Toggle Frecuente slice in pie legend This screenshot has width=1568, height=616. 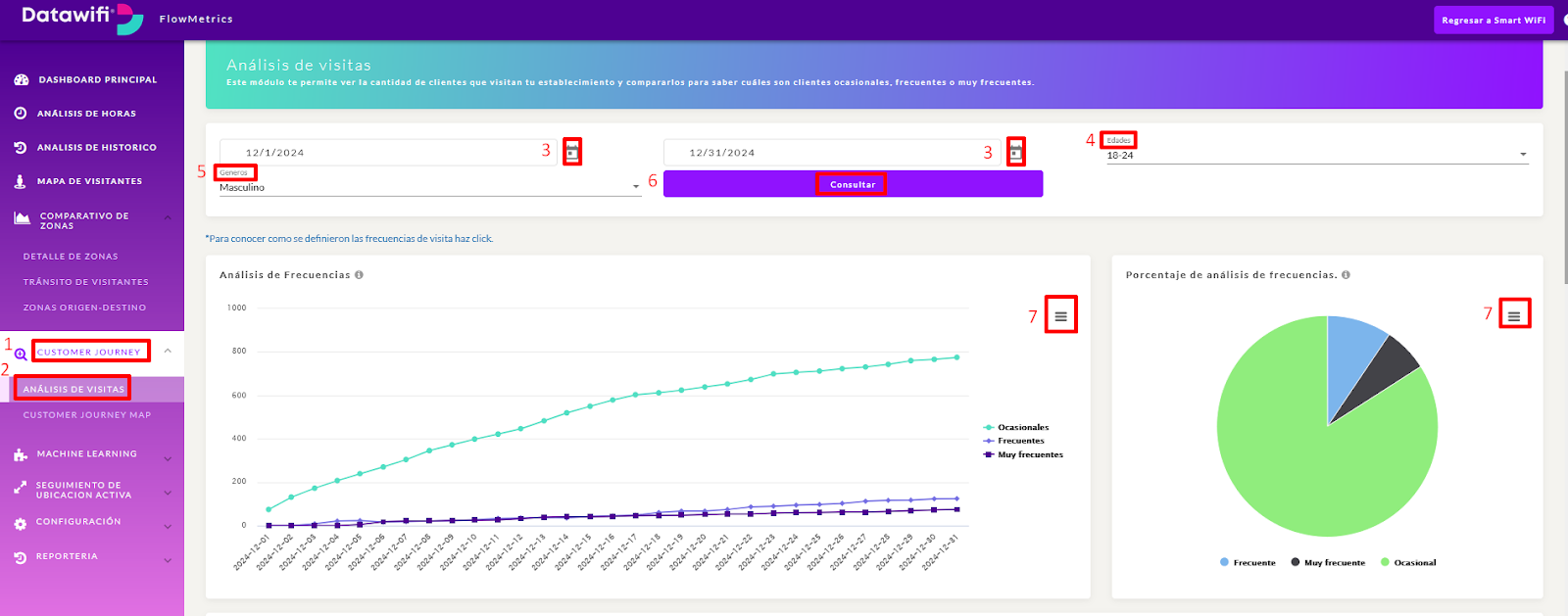1248,562
